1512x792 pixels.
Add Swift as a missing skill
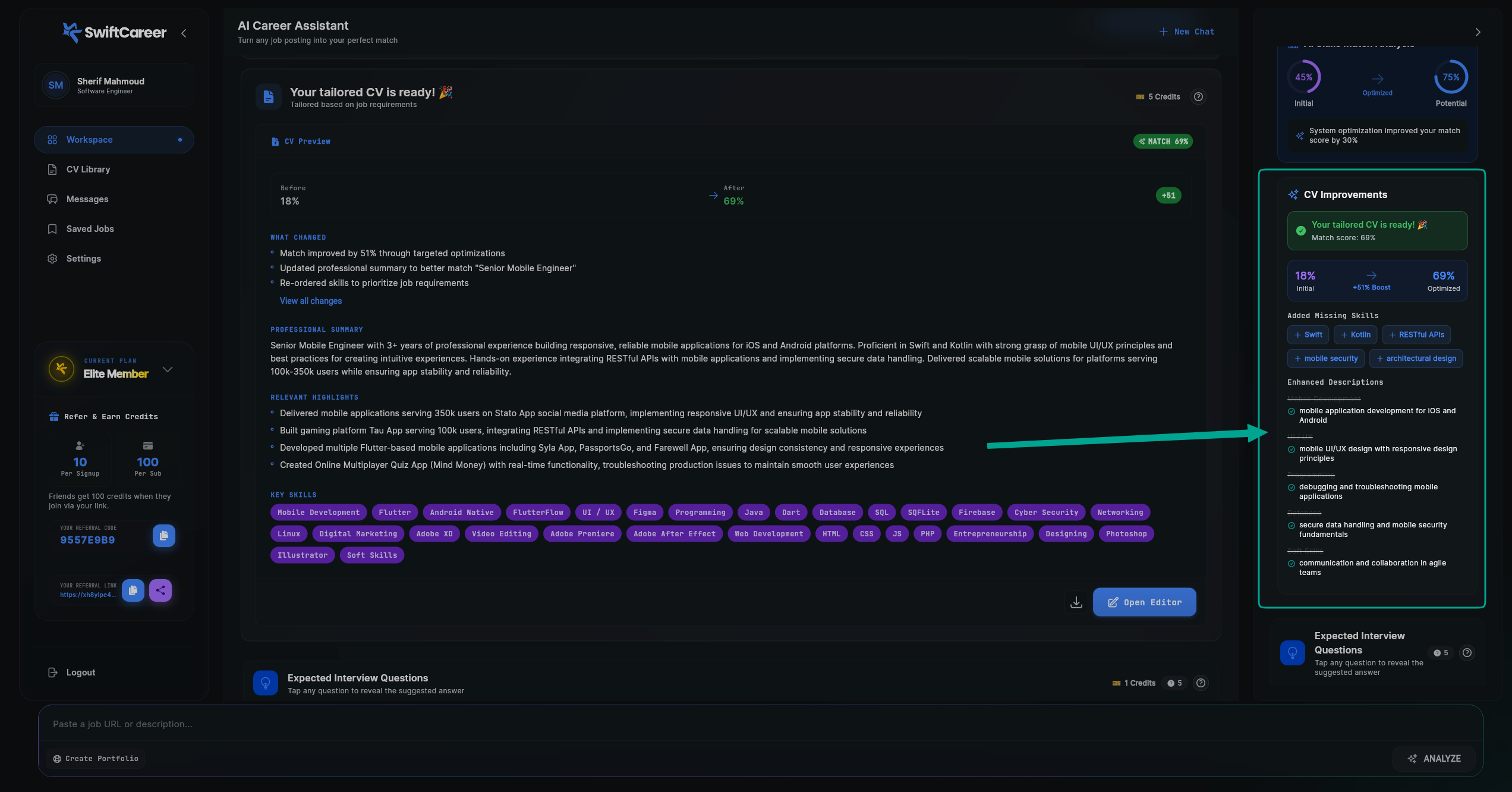click(1308, 334)
